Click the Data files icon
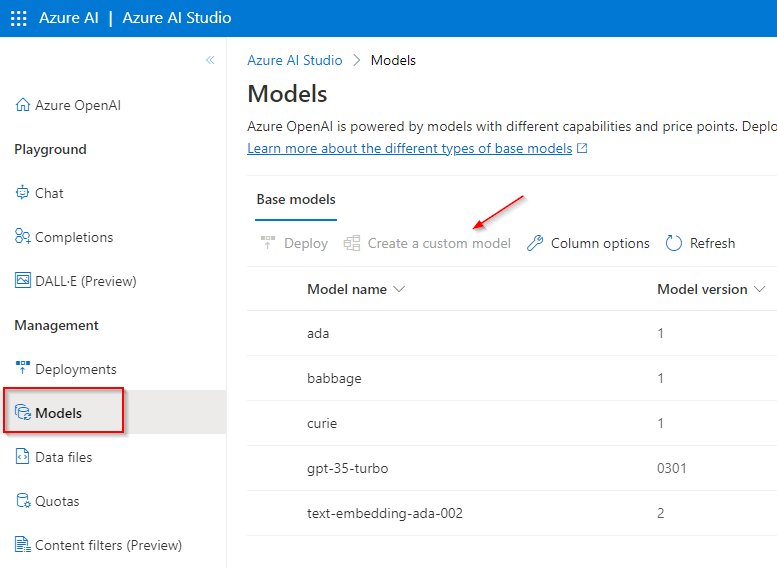 click(x=22, y=456)
